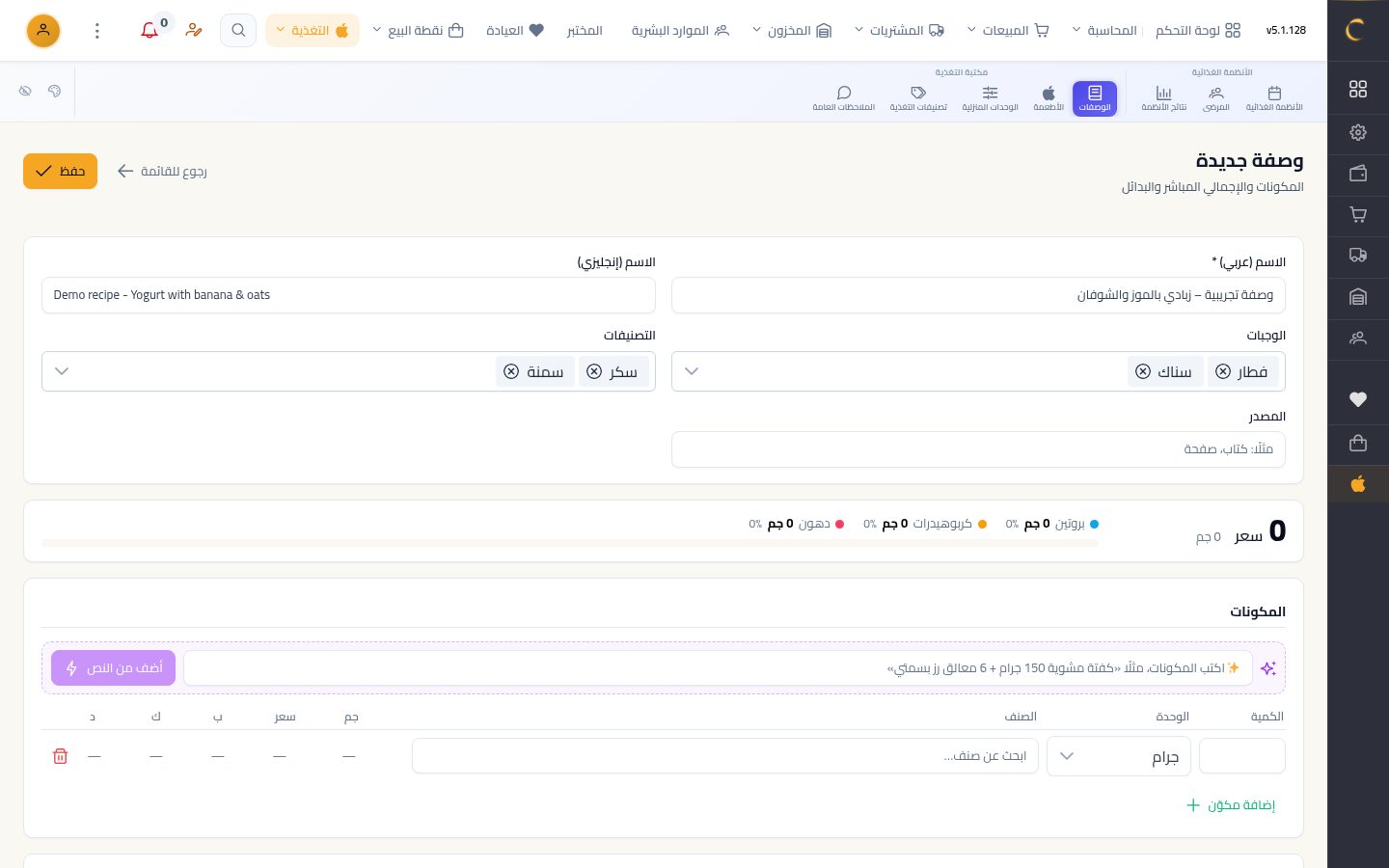The width and height of the screenshot is (1389, 868).
Task: Delete ingredient row with trash icon
Action: pyautogui.click(x=60, y=756)
